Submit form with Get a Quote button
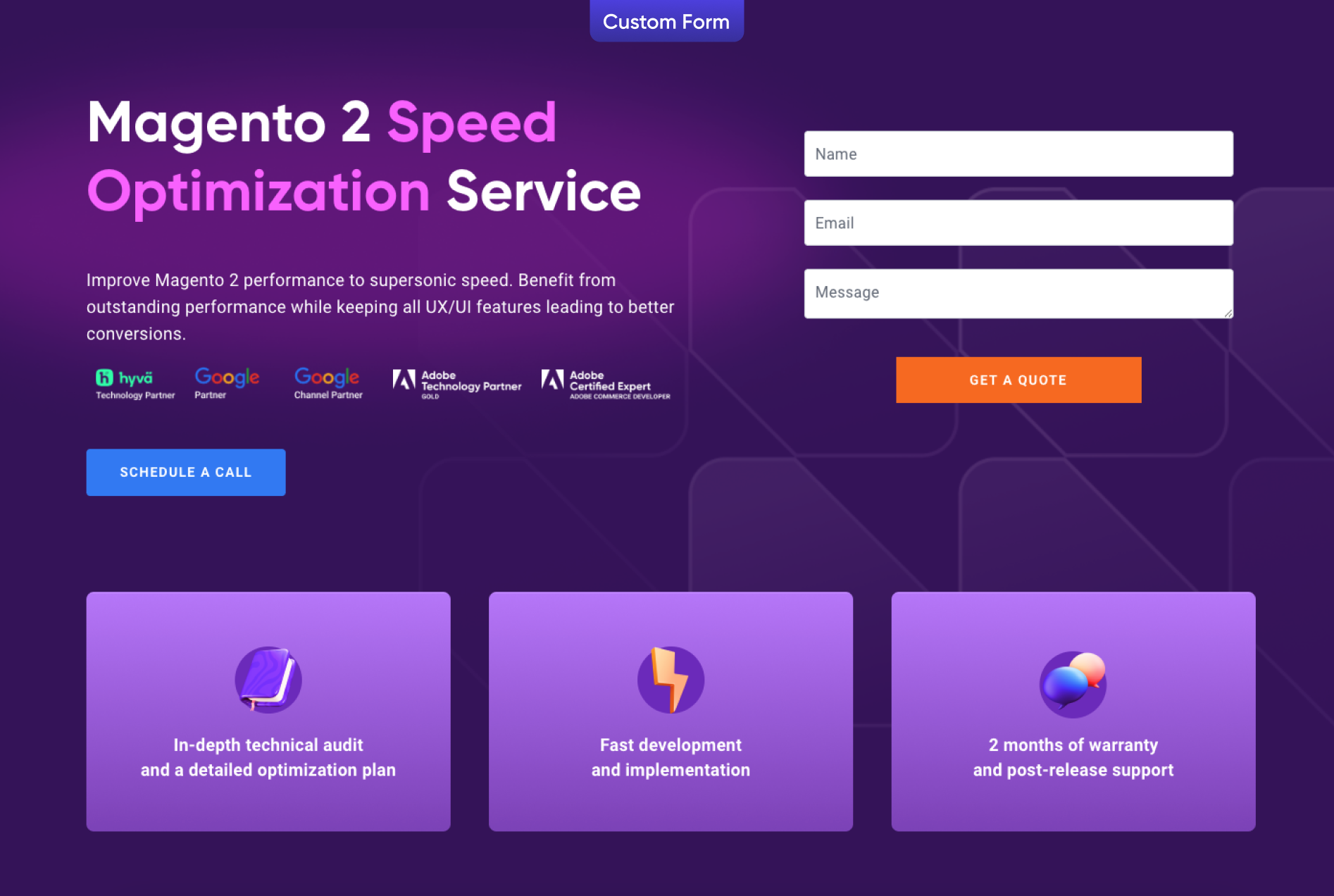 1018,380
